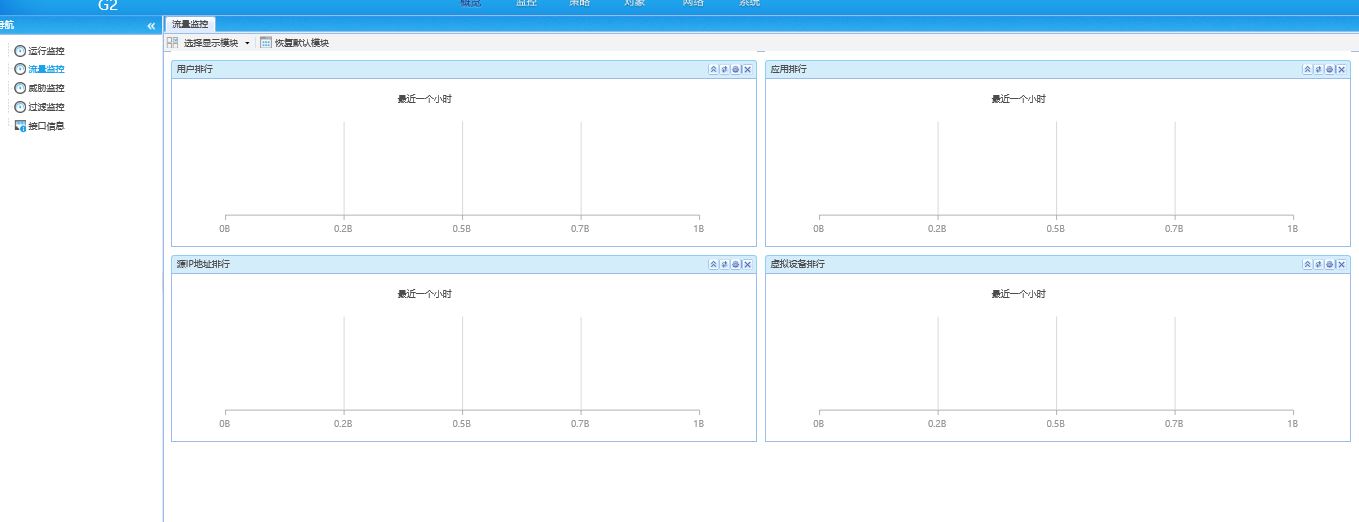Collapse the navigation sidebar with « icon
1359x522 pixels.
(151, 25)
